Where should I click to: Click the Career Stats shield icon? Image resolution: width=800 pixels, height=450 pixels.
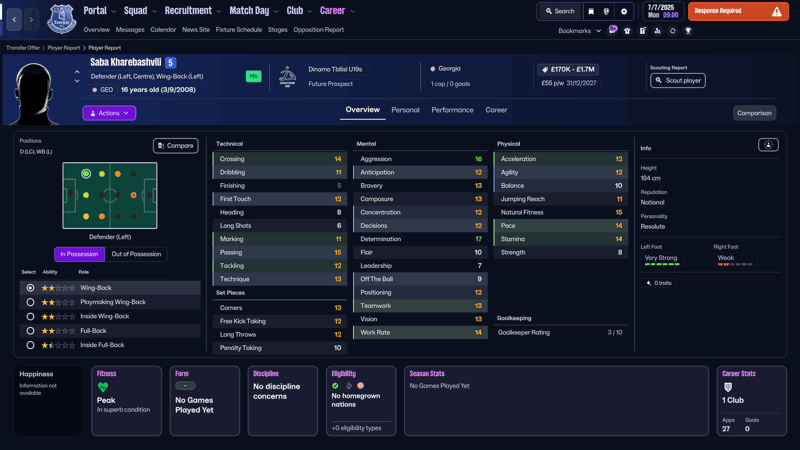728,387
